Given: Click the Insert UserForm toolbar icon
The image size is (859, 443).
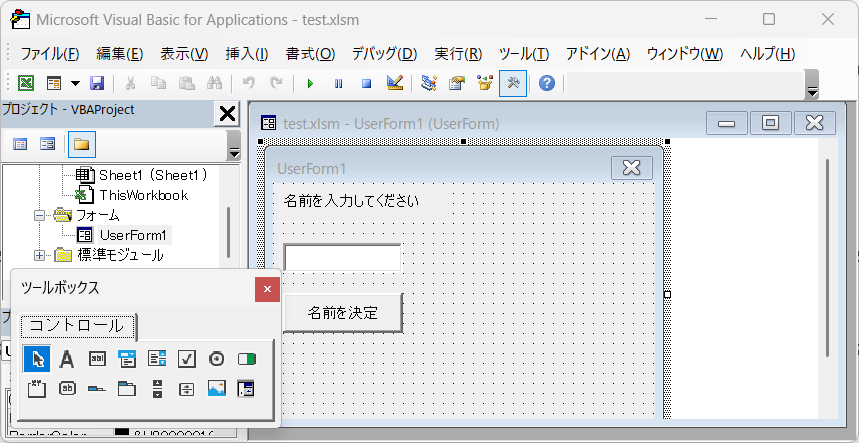Looking at the screenshot, I should point(54,84).
